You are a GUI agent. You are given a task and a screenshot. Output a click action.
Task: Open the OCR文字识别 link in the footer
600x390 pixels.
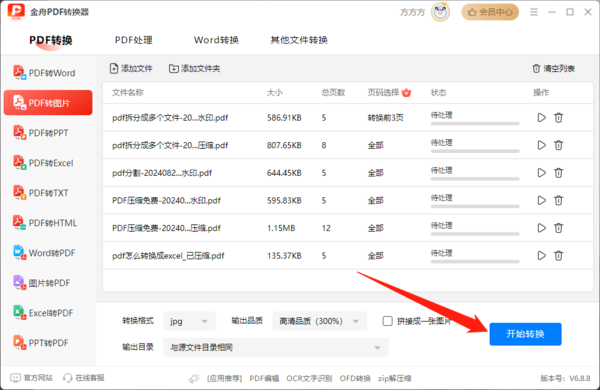click(309, 379)
